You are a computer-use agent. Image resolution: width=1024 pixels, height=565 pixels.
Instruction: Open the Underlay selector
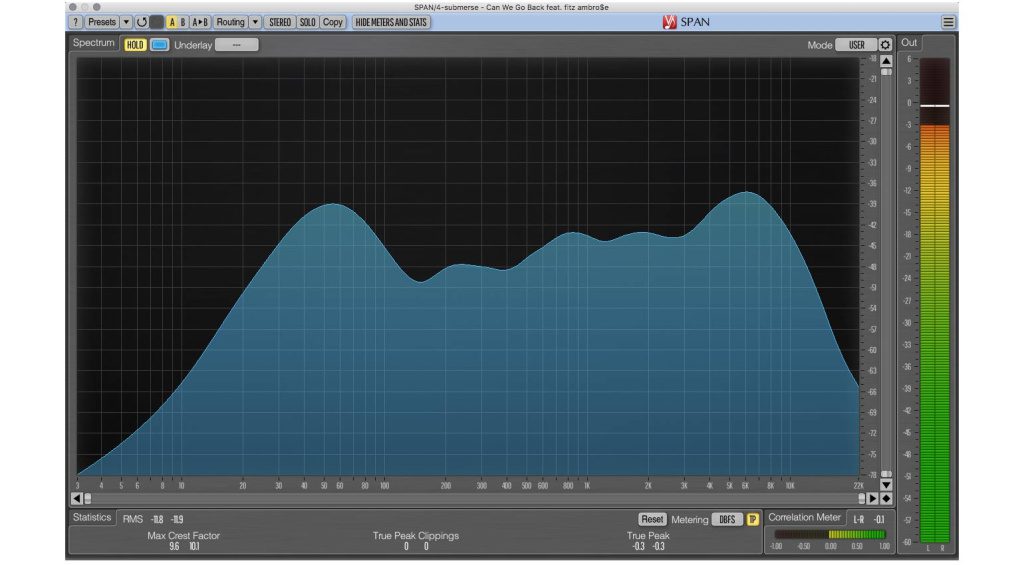[x=236, y=45]
